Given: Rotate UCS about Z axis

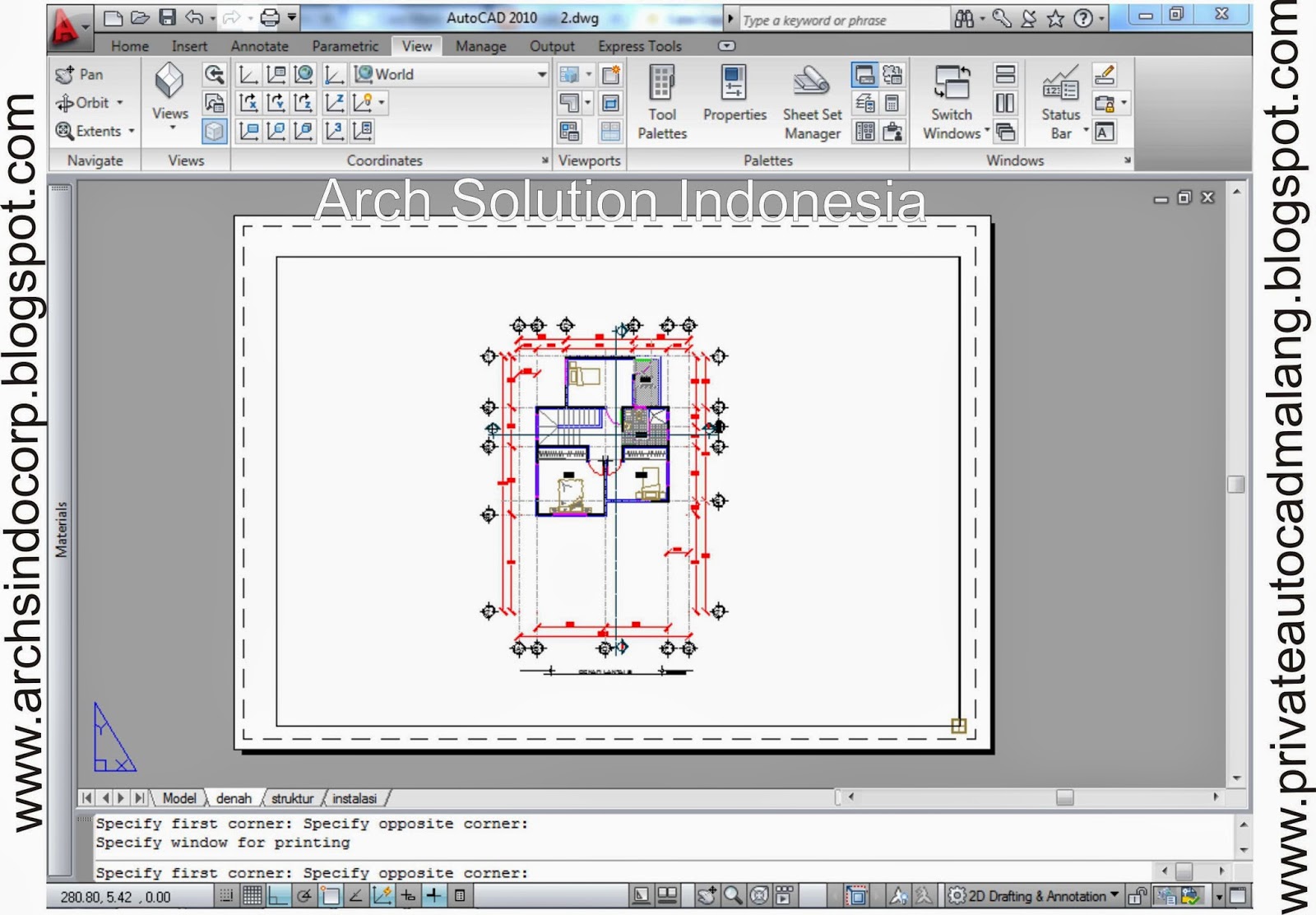Looking at the screenshot, I should tap(304, 103).
